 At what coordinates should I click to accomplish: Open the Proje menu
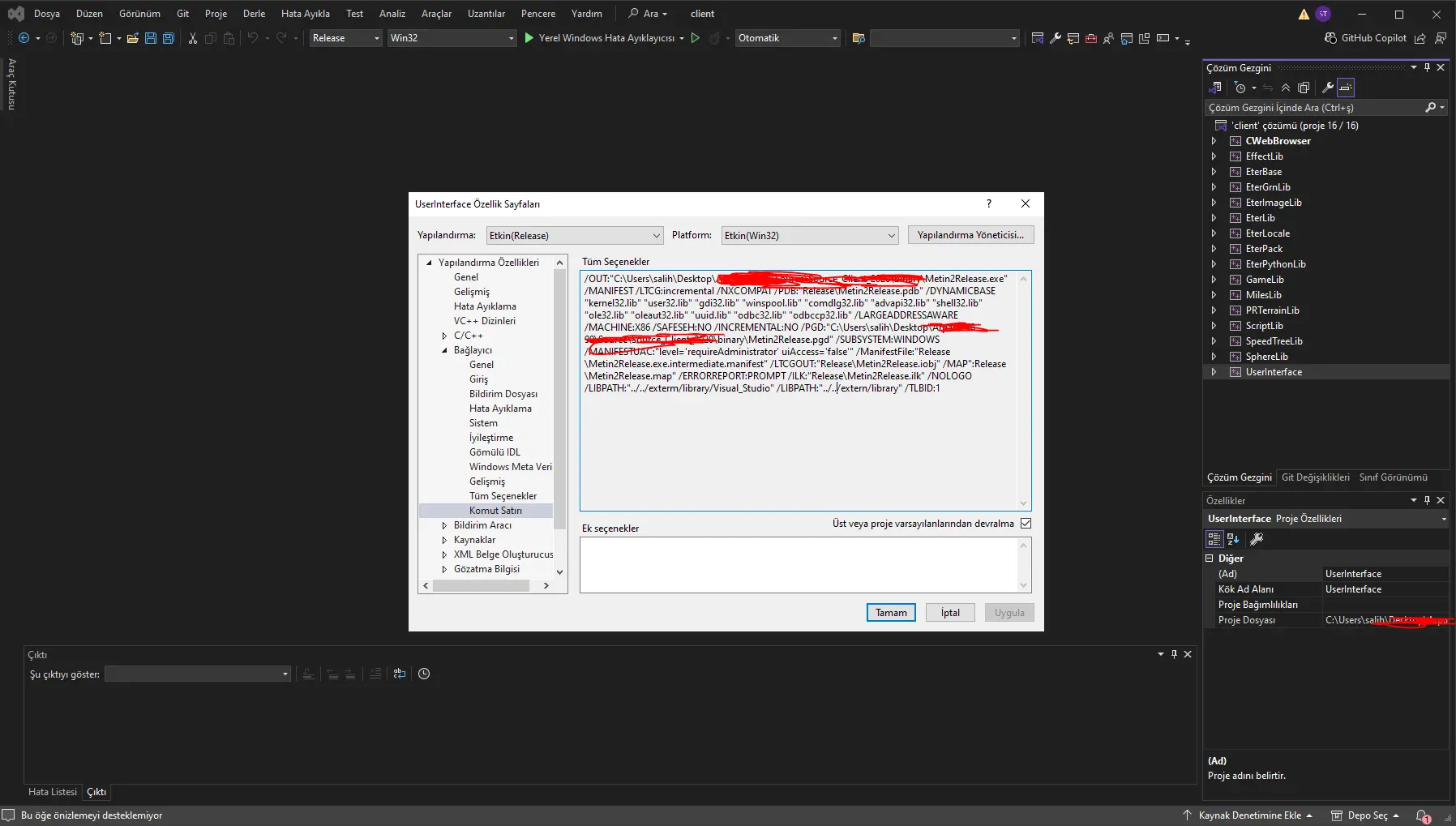[x=216, y=14]
